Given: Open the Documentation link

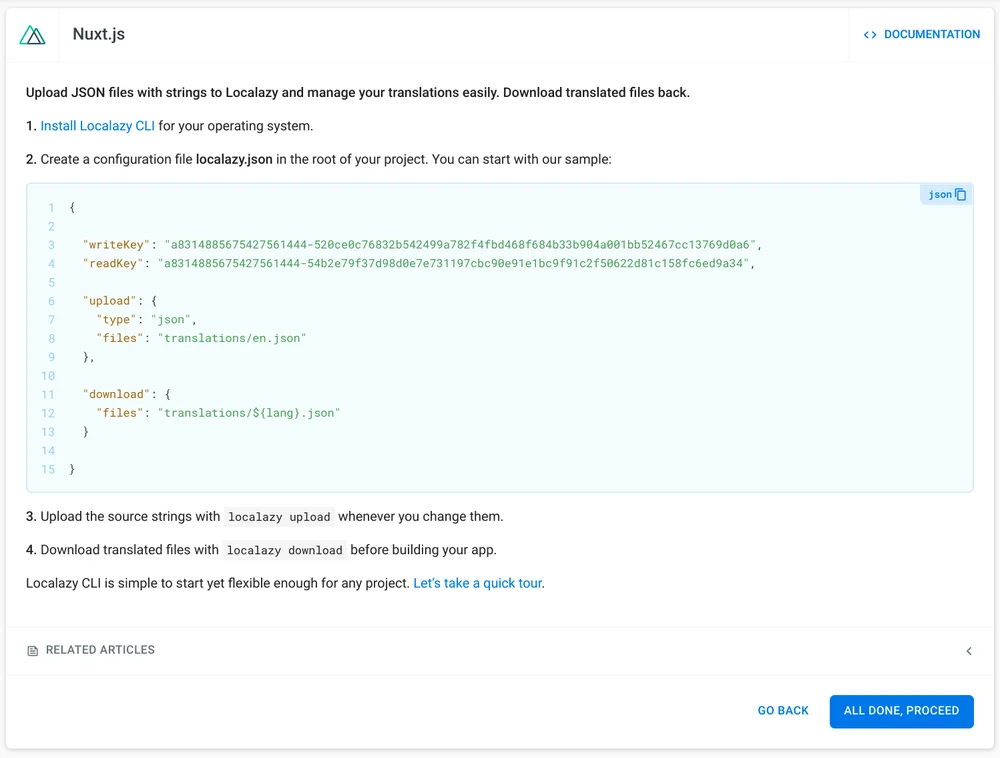Looking at the screenshot, I should 931,35.
